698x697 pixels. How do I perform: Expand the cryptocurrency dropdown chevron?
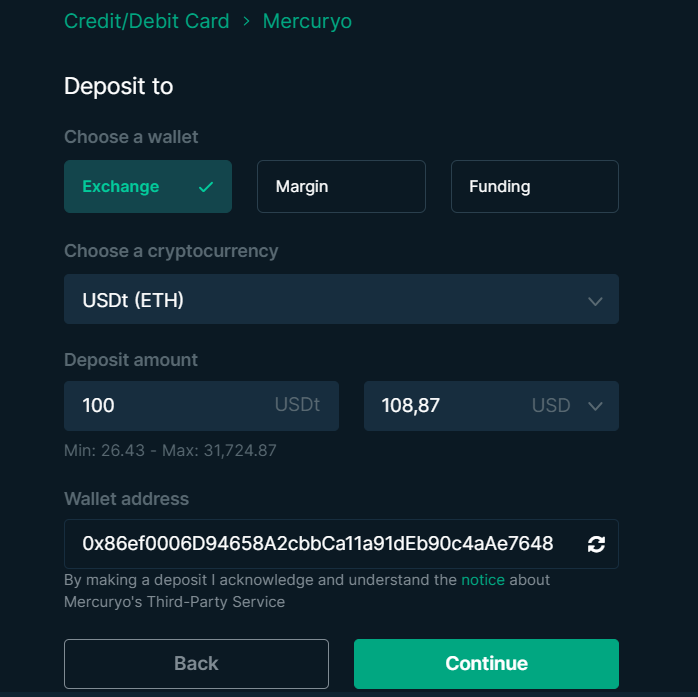[595, 301]
